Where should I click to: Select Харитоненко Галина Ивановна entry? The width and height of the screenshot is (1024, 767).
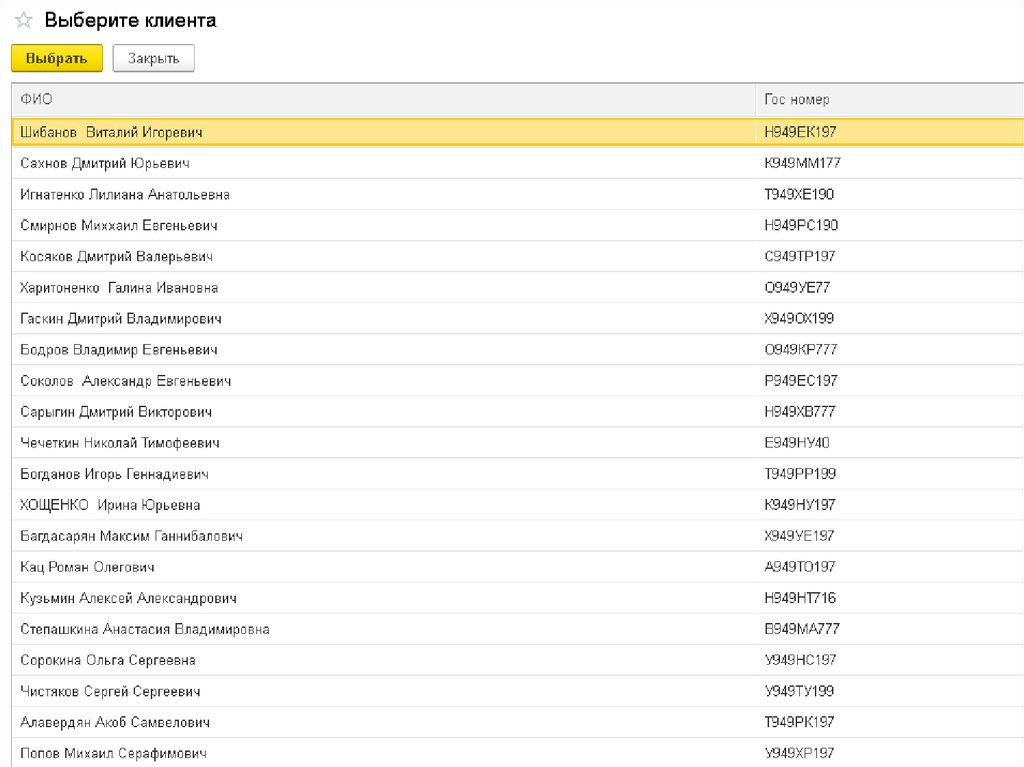119,288
